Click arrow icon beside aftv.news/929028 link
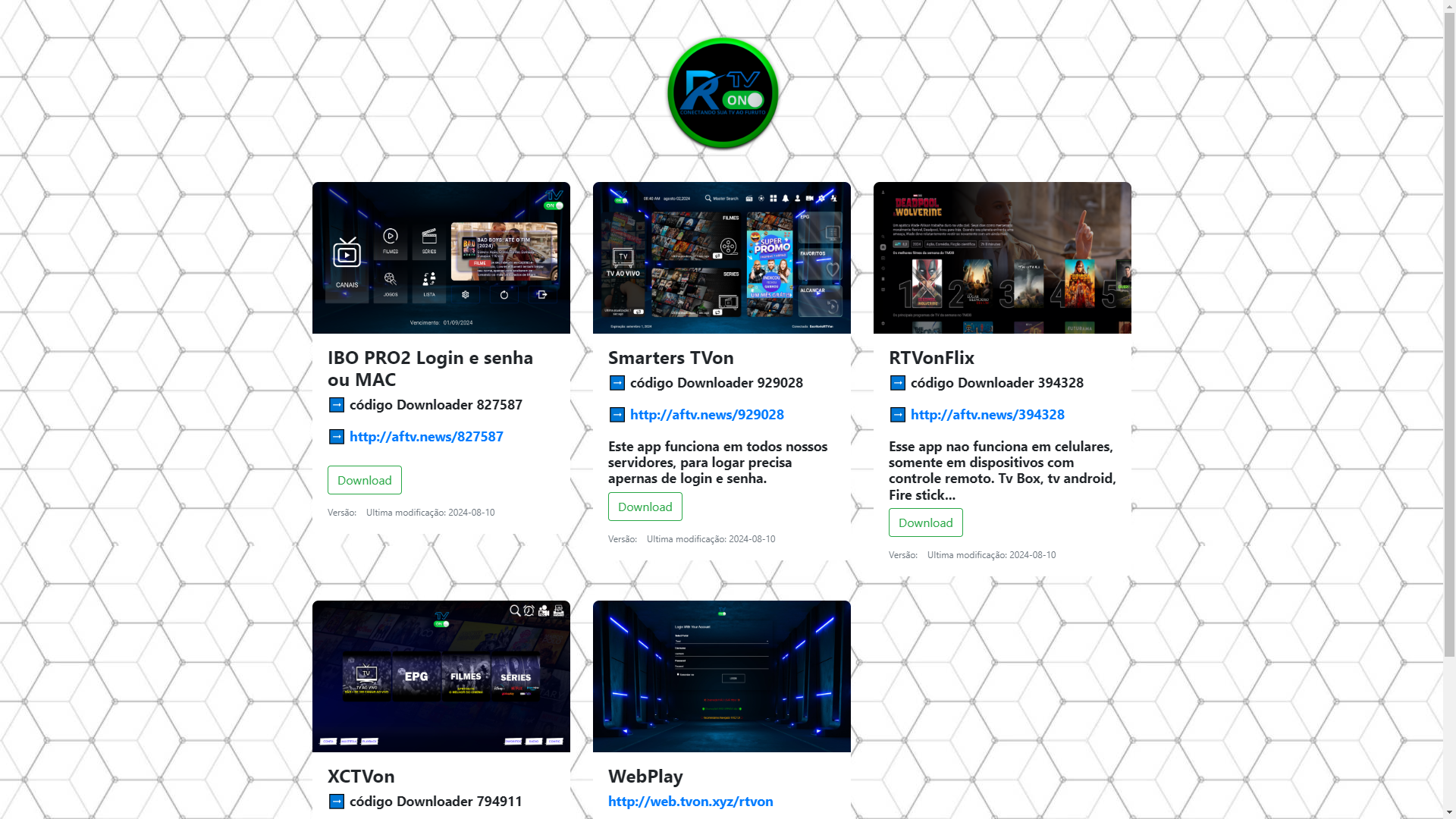1456x819 pixels. (617, 415)
